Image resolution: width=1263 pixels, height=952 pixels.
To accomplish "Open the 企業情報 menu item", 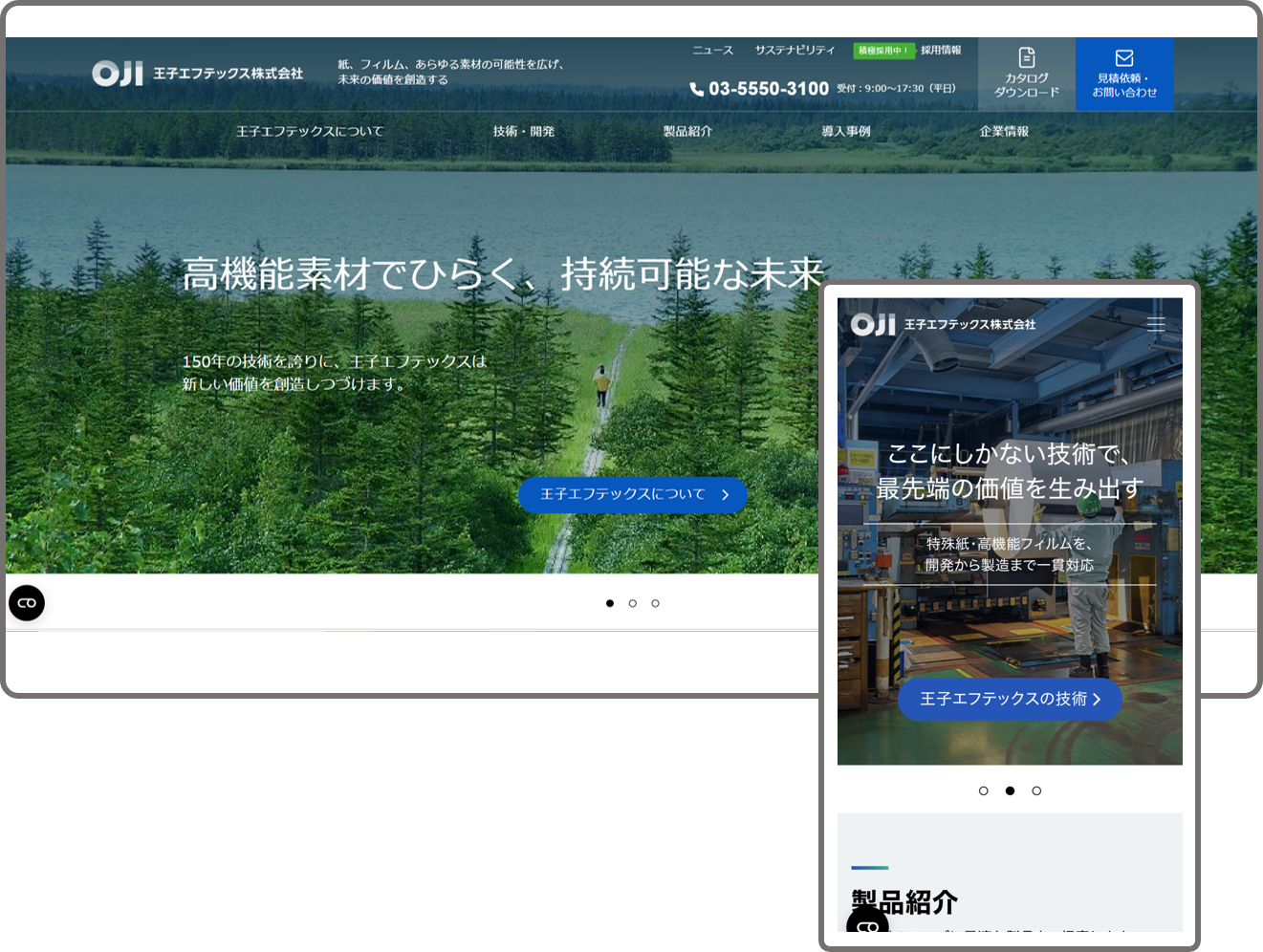I will point(1004,132).
